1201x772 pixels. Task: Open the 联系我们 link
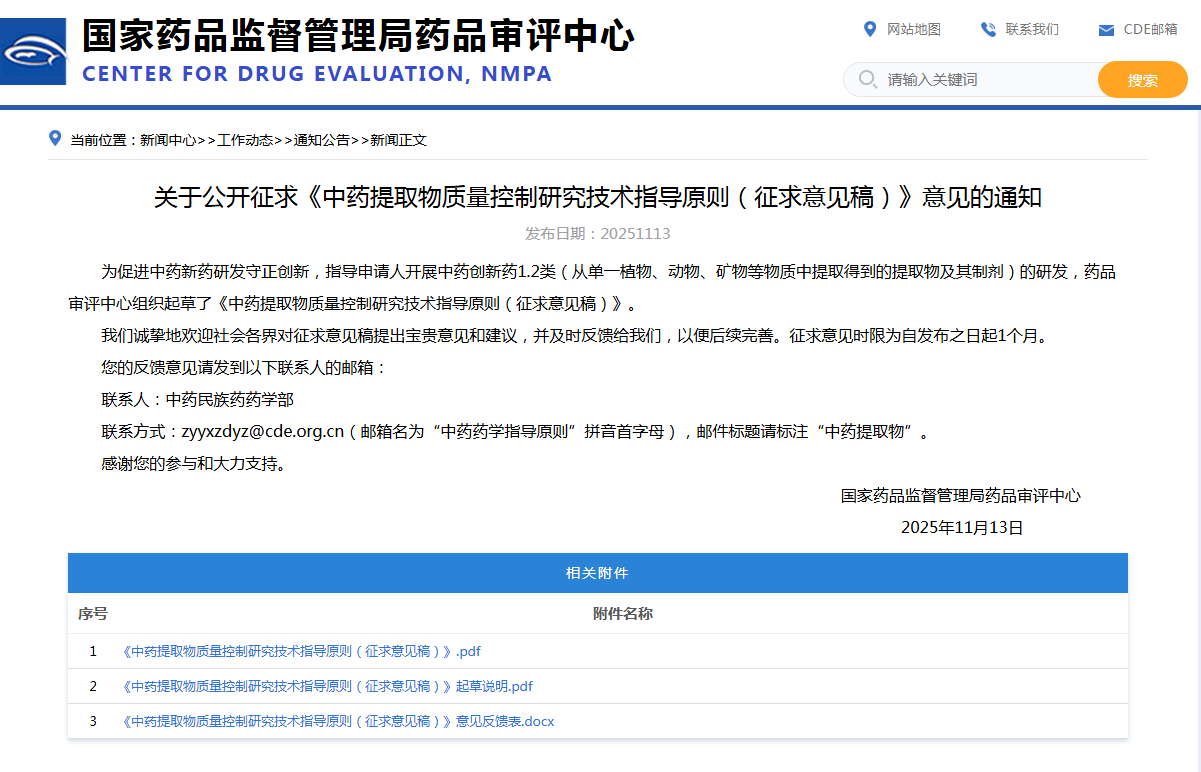point(1032,29)
